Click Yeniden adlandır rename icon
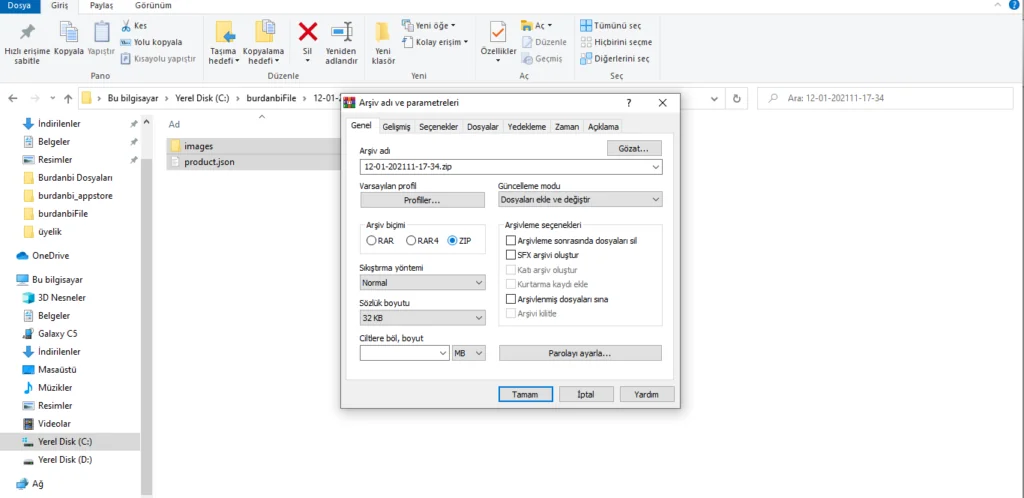The height and width of the screenshot is (498, 1024). pyautogui.click(x=342, y=31)
